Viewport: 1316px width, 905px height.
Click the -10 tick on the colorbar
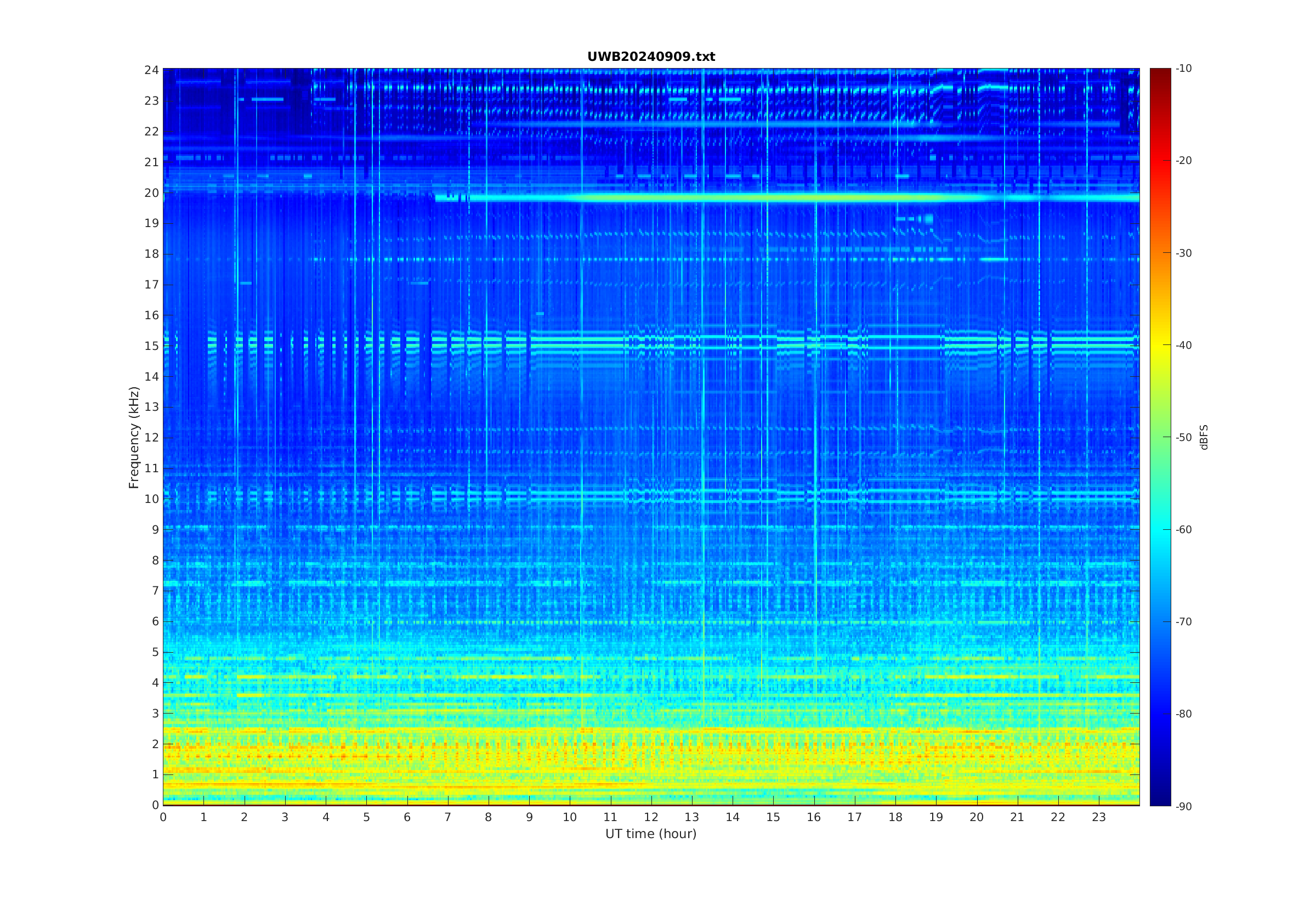tap(1183, 69)
